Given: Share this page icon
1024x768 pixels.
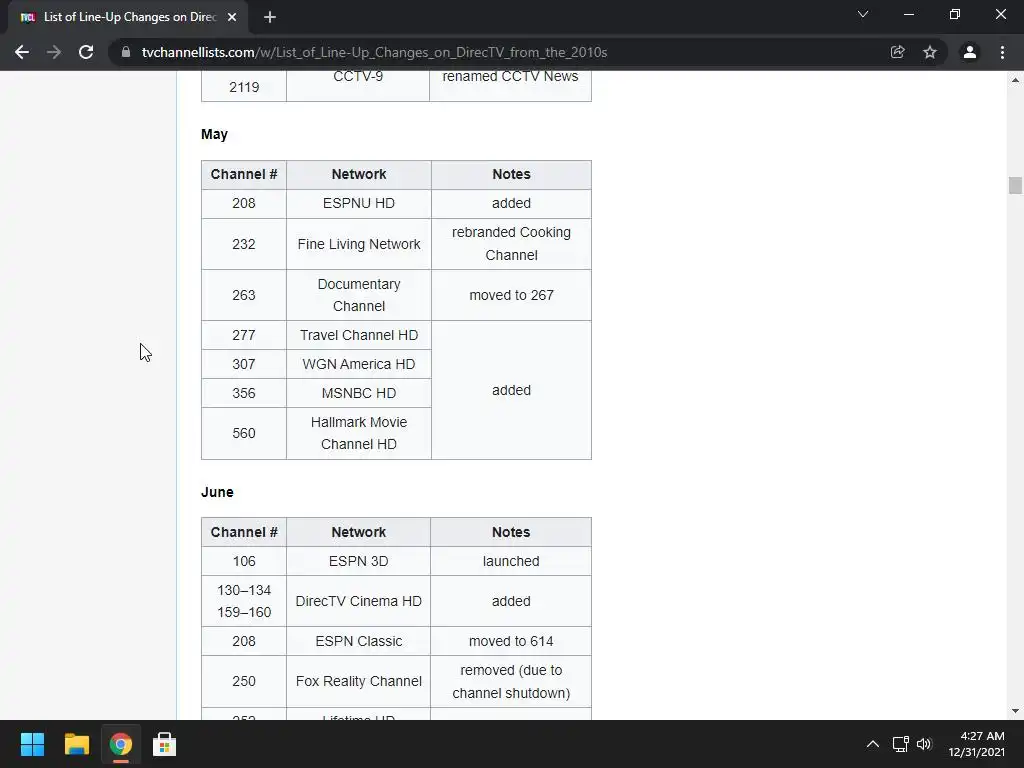Looking at the screenshot, I should [x=897, y=52].
